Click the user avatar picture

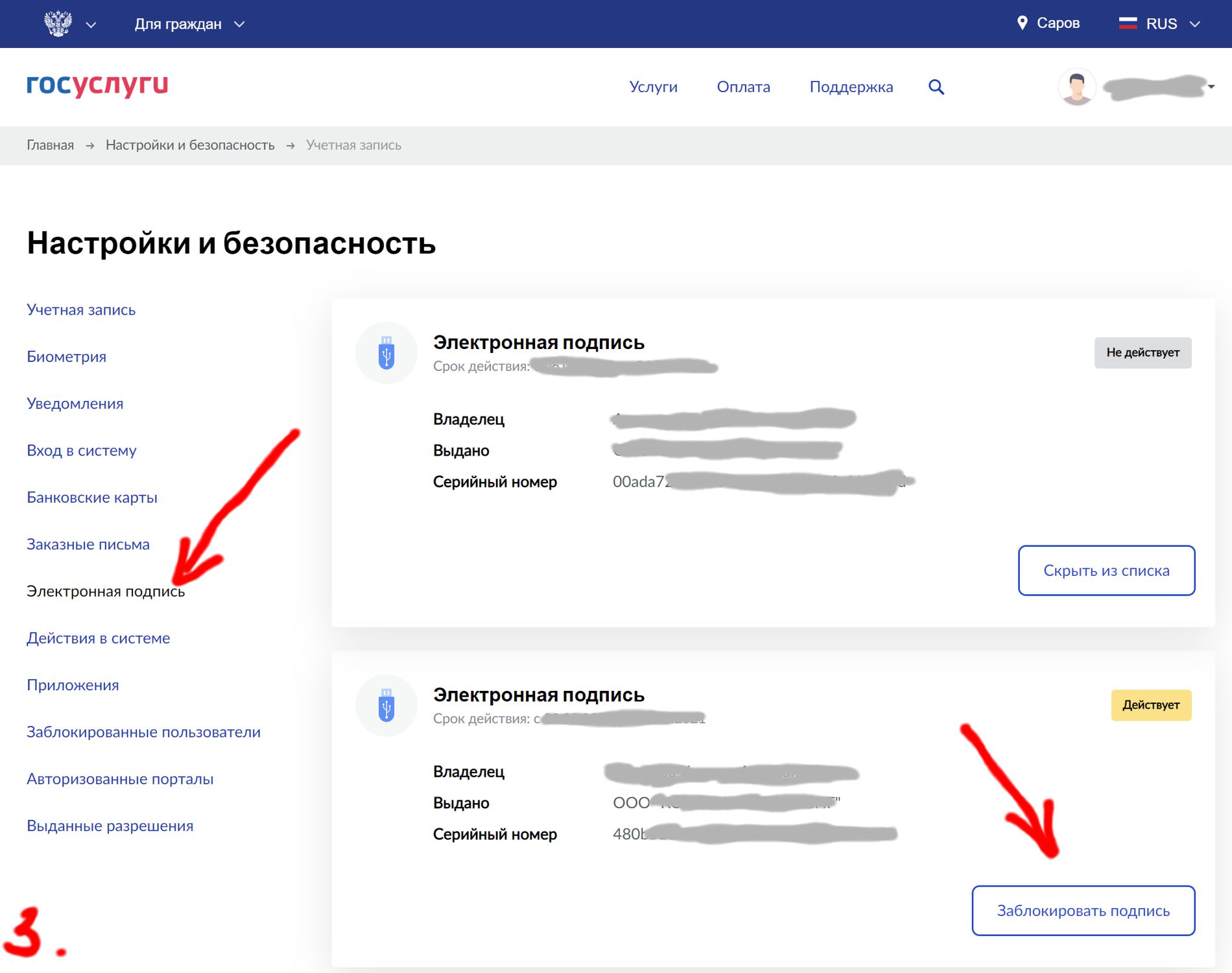click(1076, 87)
